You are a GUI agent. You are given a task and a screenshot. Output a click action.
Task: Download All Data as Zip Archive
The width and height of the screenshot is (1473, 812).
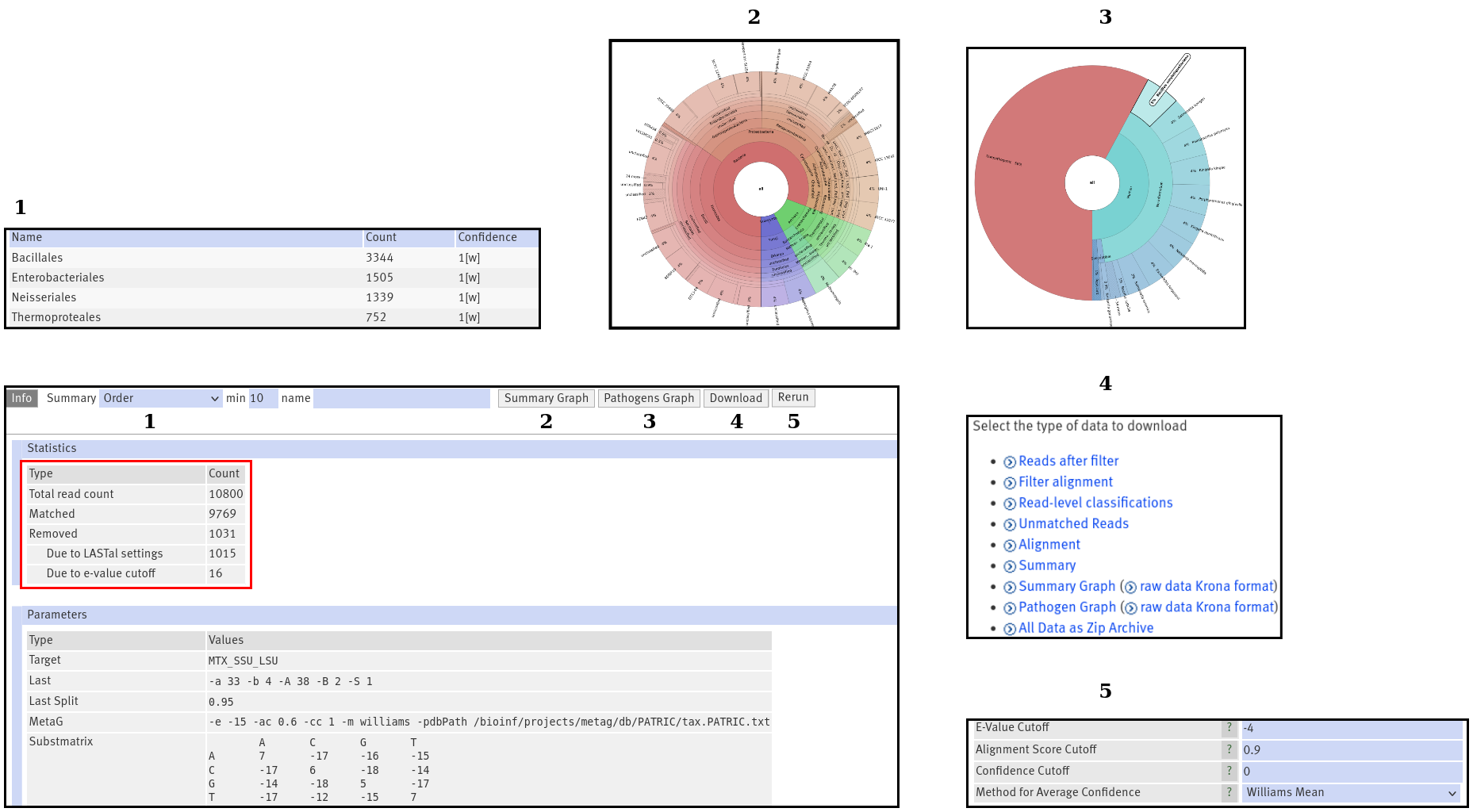click(1086, 628)
